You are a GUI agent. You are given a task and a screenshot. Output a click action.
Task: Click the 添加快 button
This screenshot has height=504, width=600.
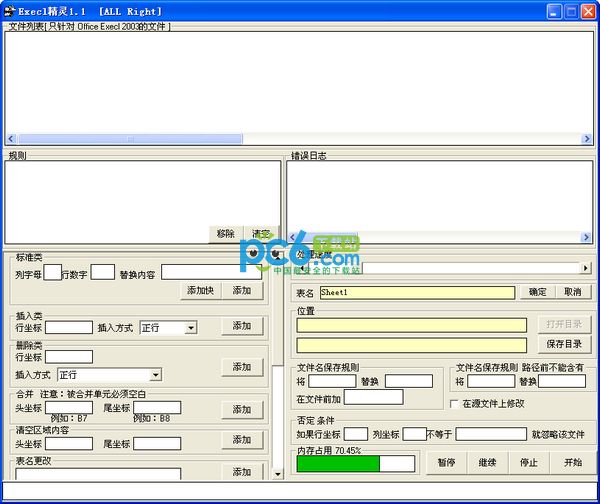200,291
